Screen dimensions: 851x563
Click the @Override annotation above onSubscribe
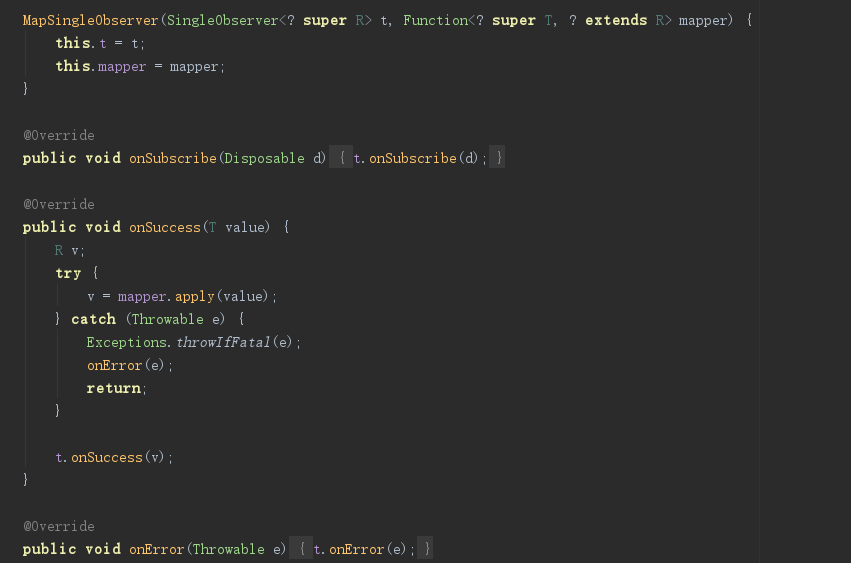click(x=59, y=135)
